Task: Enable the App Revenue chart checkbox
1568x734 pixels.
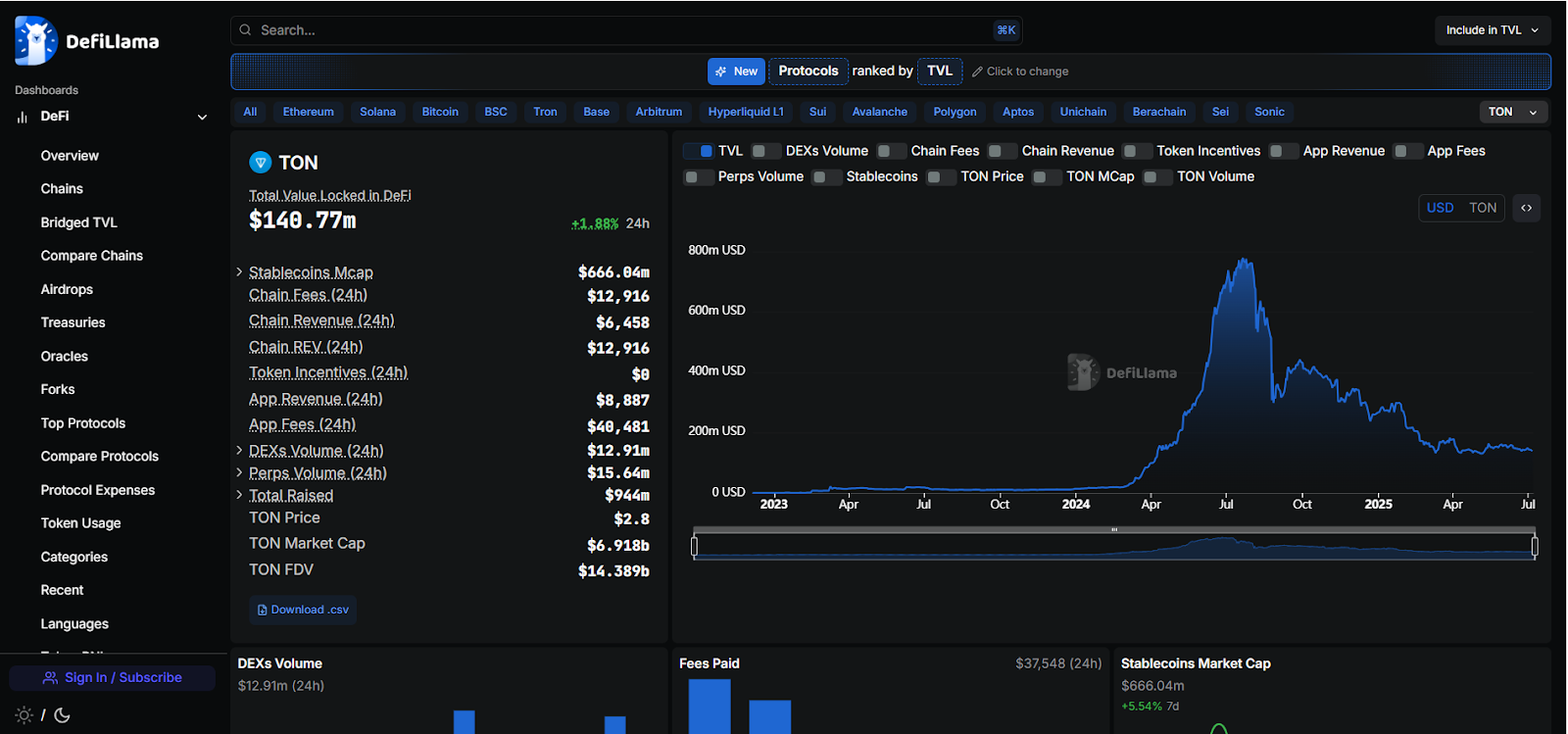Action: pyautogui.click(x=1284, y=151)
